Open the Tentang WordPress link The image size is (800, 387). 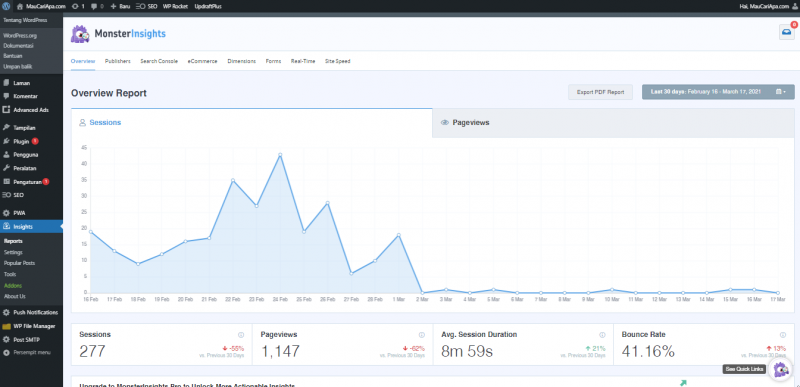tap(25, 20)
